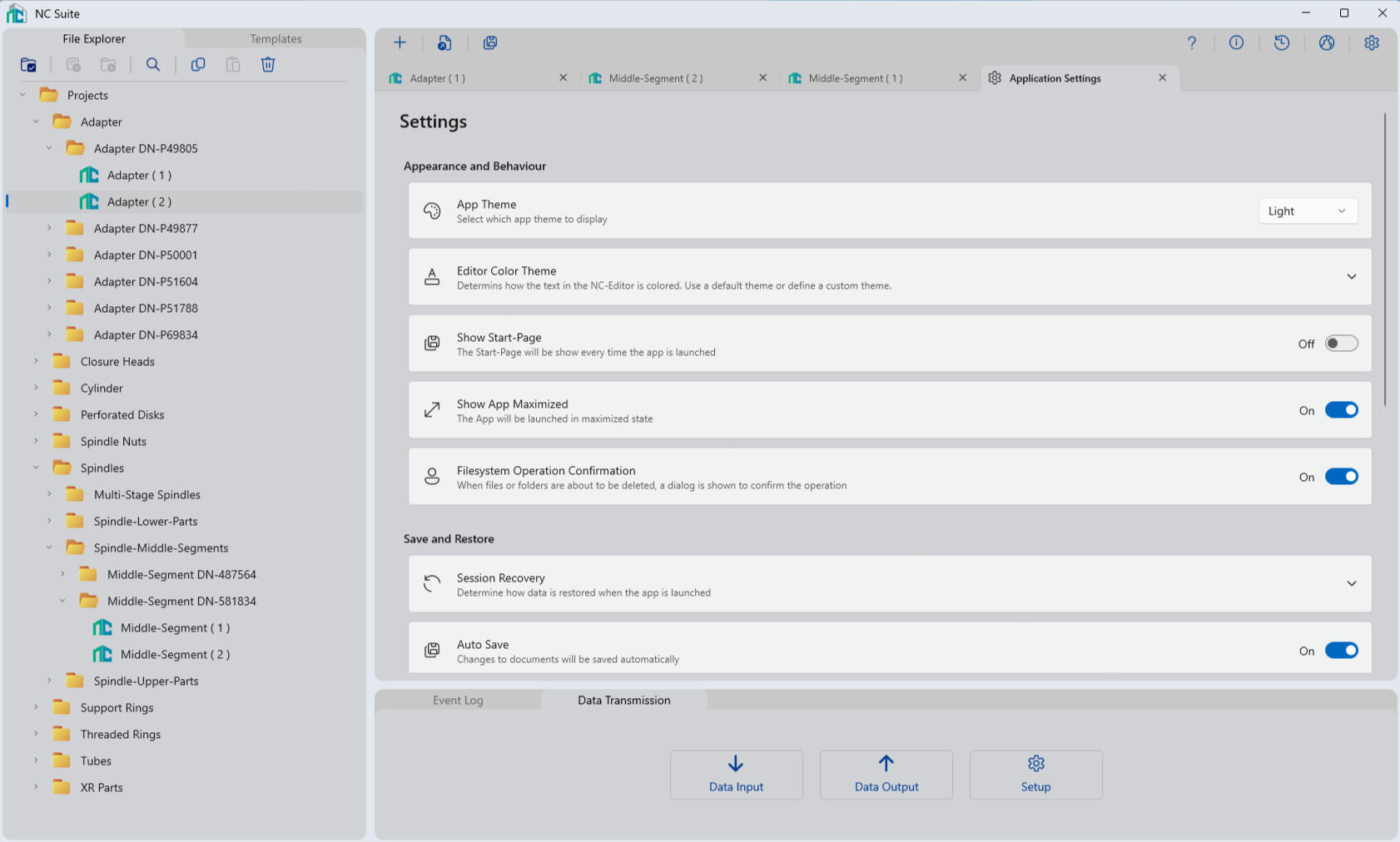This screenshot has height=842, width=1400.
Task: Expand the Editor Color Theme section
Action: pyautogui.click(x=1351, y=277)
